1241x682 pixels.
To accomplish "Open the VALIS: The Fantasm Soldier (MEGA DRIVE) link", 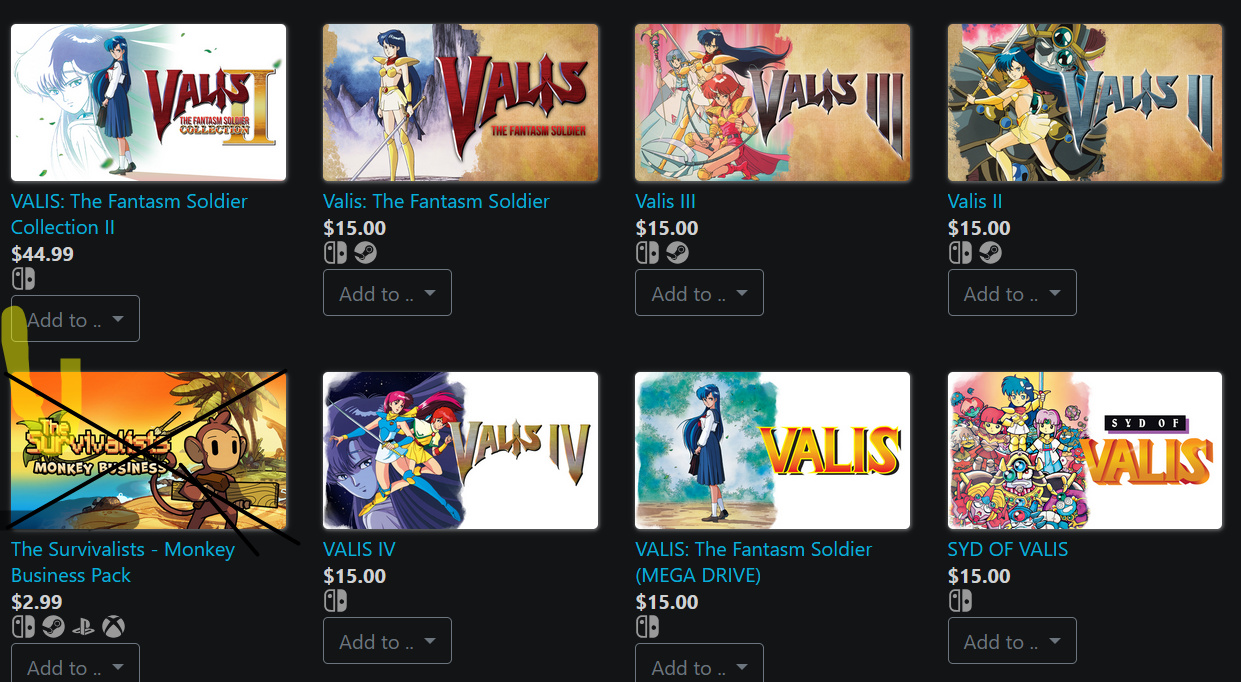I will point(753,562).
